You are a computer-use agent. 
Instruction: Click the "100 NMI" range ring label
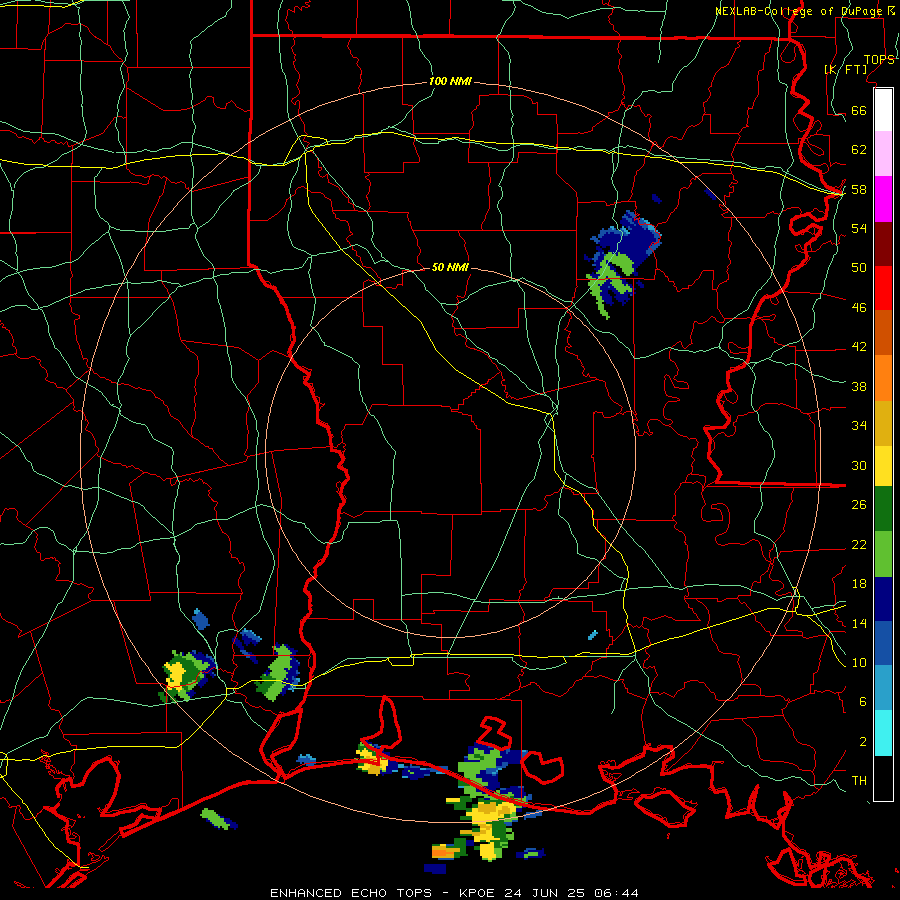[x=450, y=82]
